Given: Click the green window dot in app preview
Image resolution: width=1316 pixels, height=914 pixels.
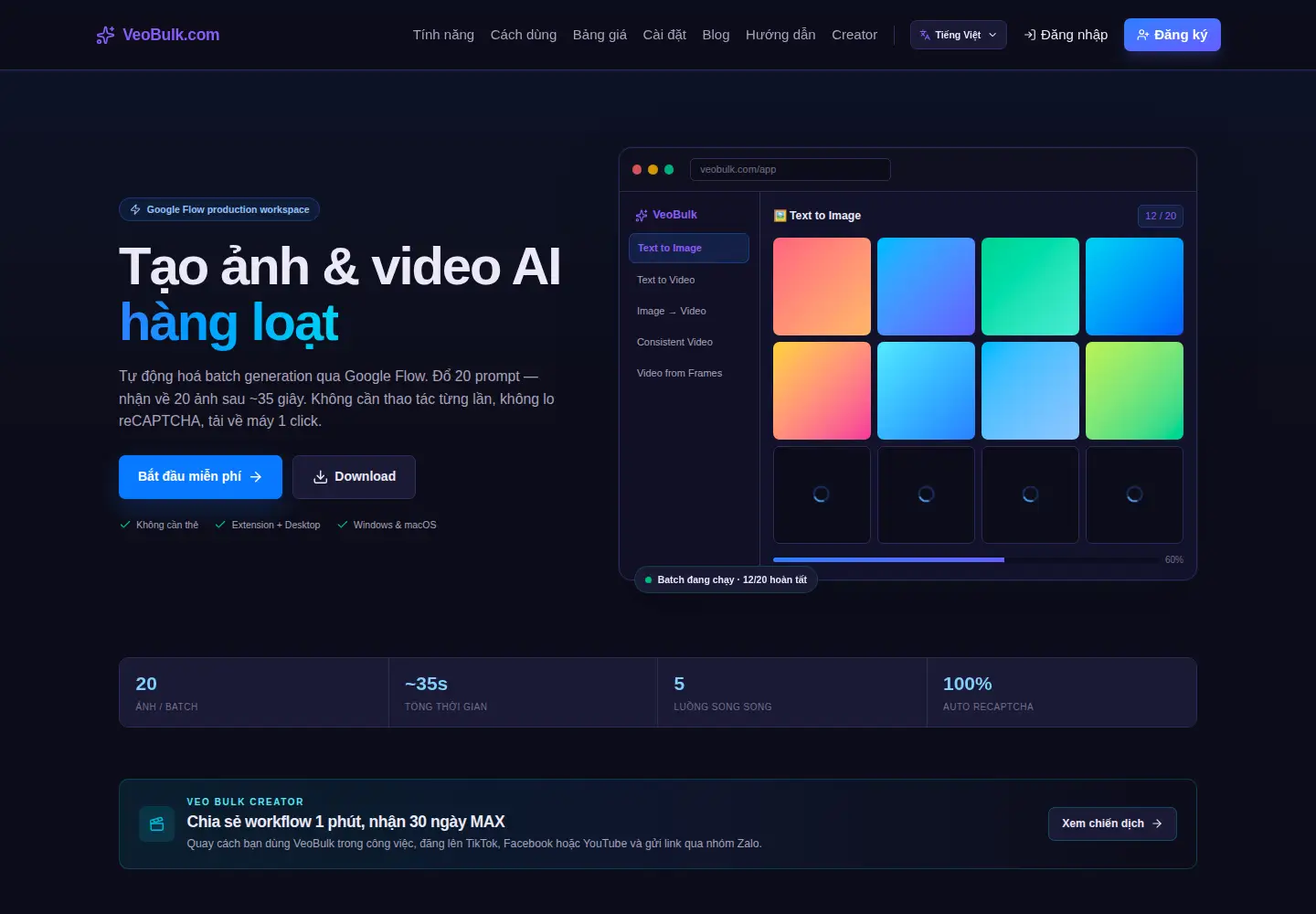Looking at the screenshot, I should point(669,169).
